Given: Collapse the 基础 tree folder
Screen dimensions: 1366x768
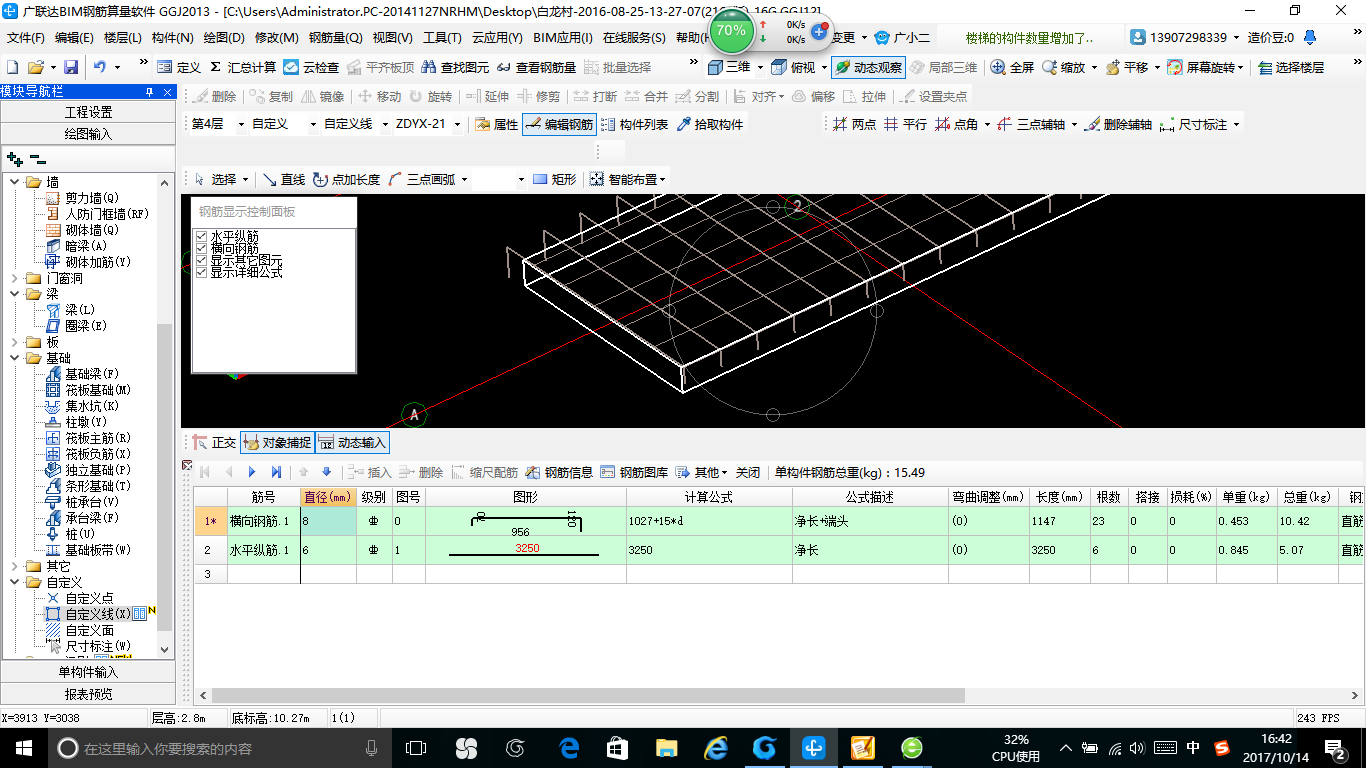Looking at the screenshot, I should point(15,358).
